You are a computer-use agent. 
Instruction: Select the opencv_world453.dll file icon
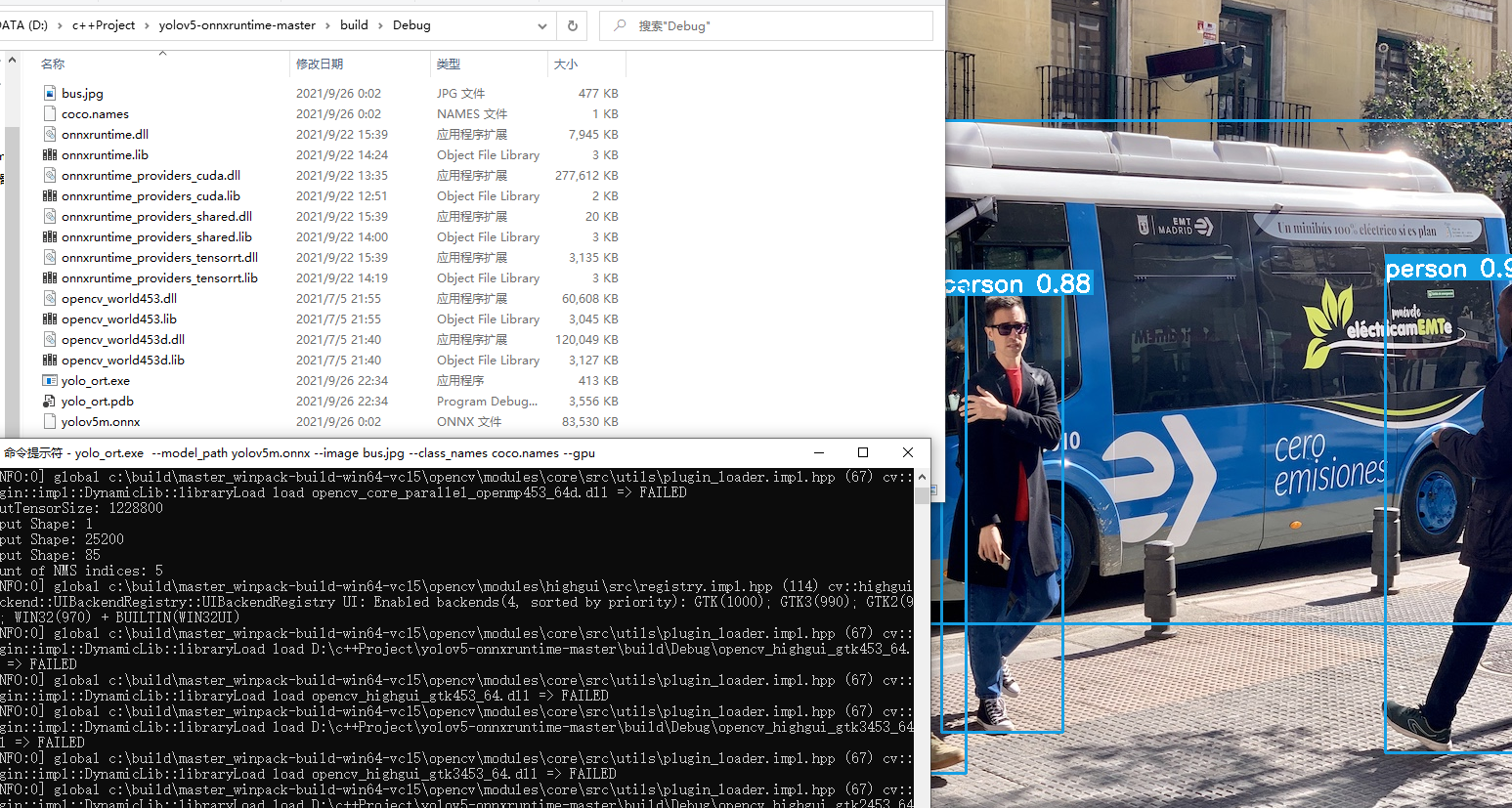coord(49,298)
